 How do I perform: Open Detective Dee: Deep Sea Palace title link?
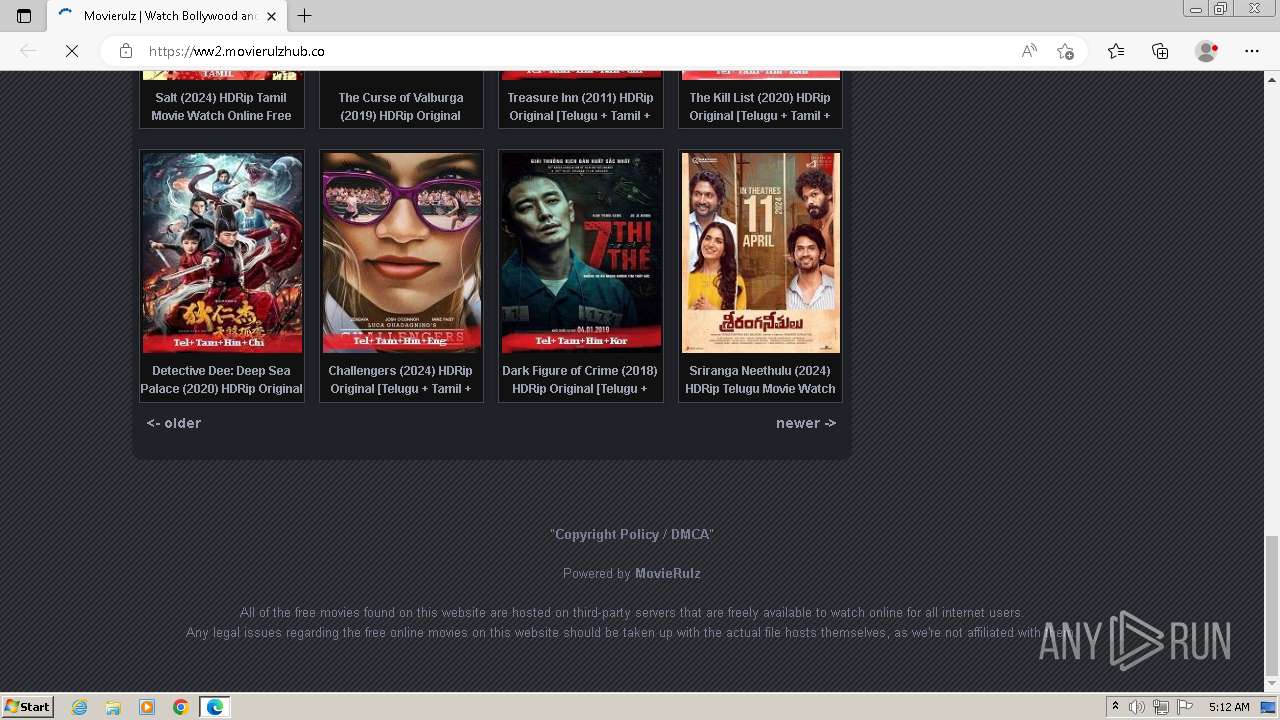[221, 379]
